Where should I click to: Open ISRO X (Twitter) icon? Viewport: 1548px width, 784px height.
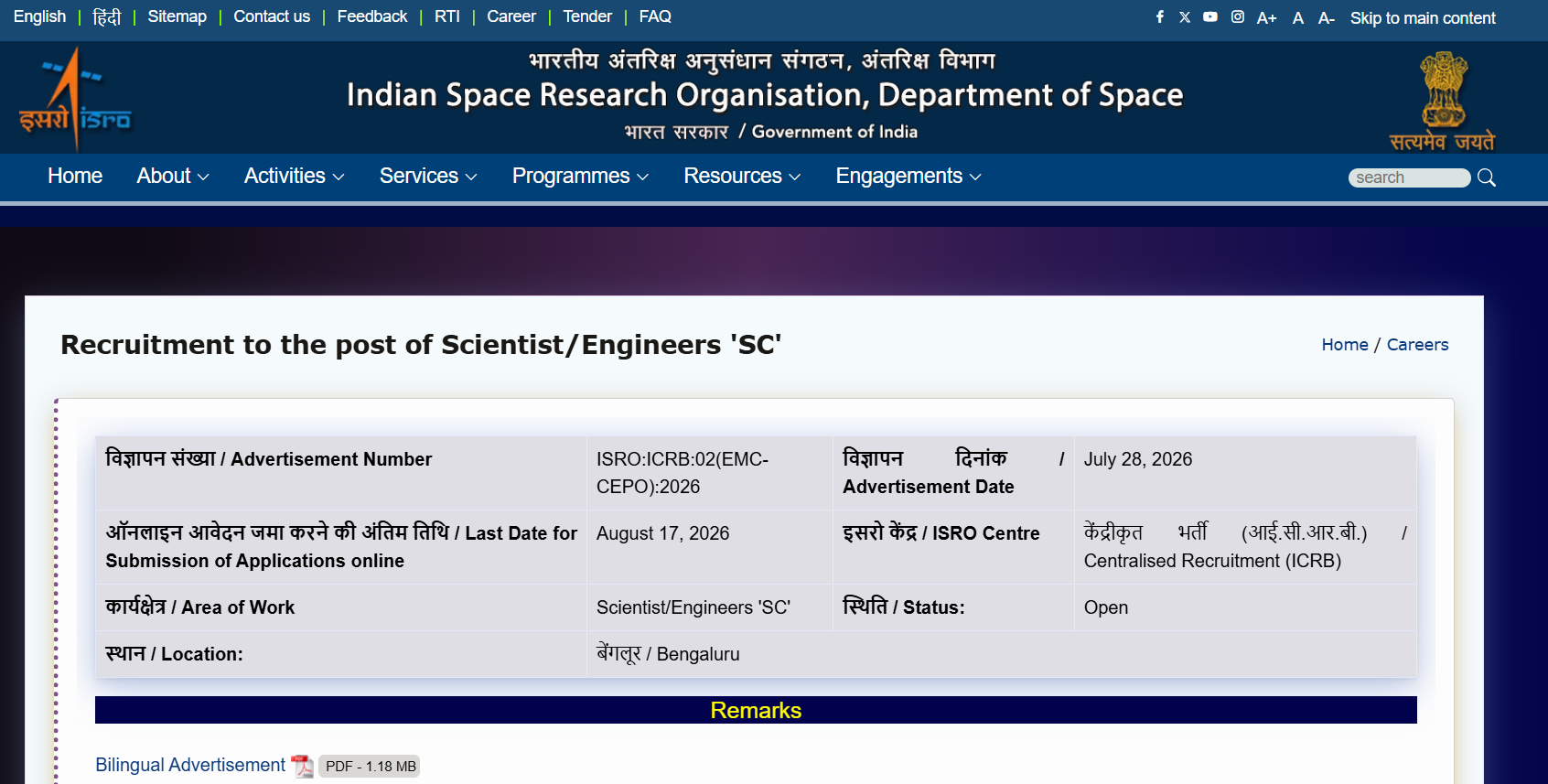click(1185, 17)
